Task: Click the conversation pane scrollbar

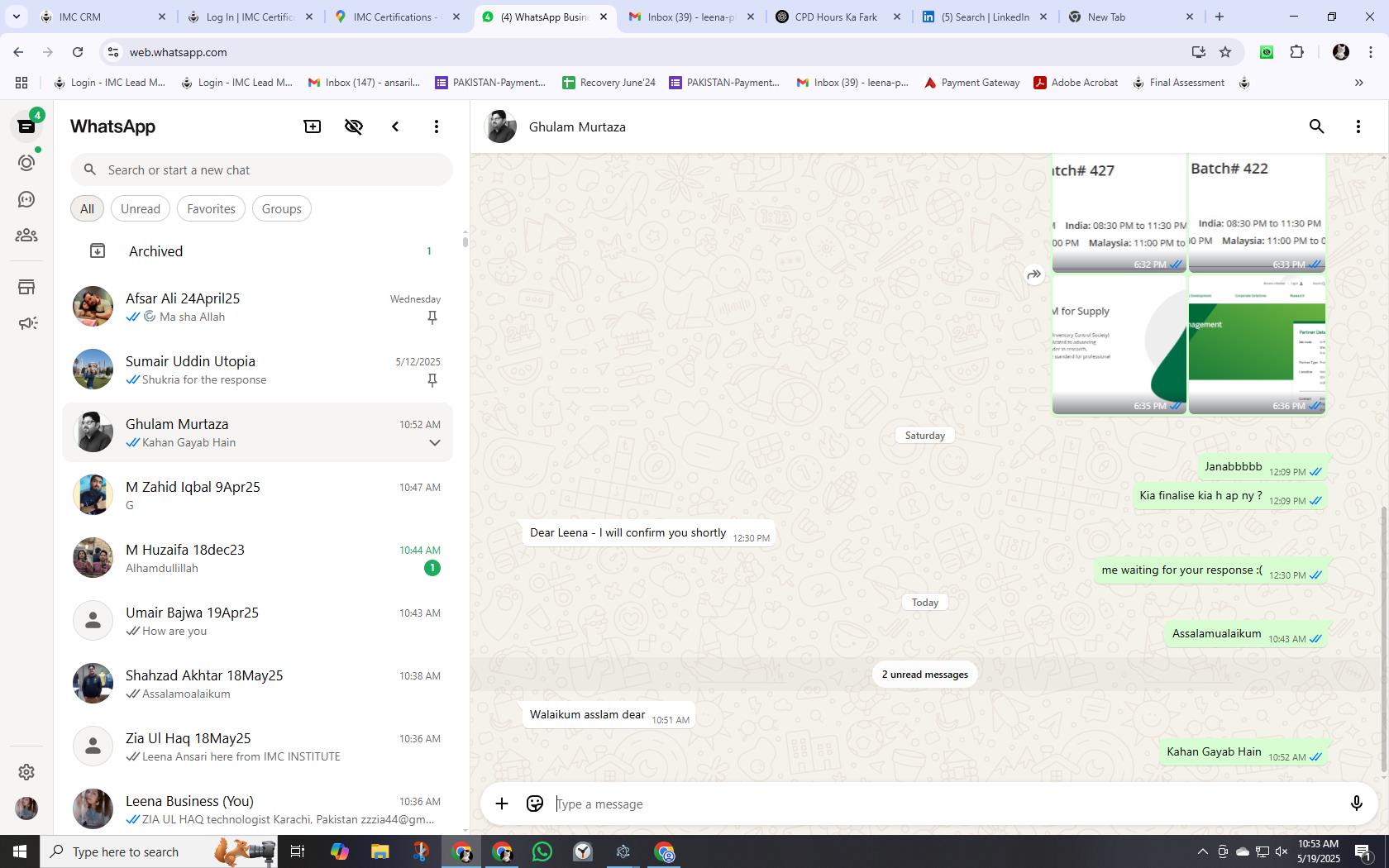Action: coord(1385,639)
